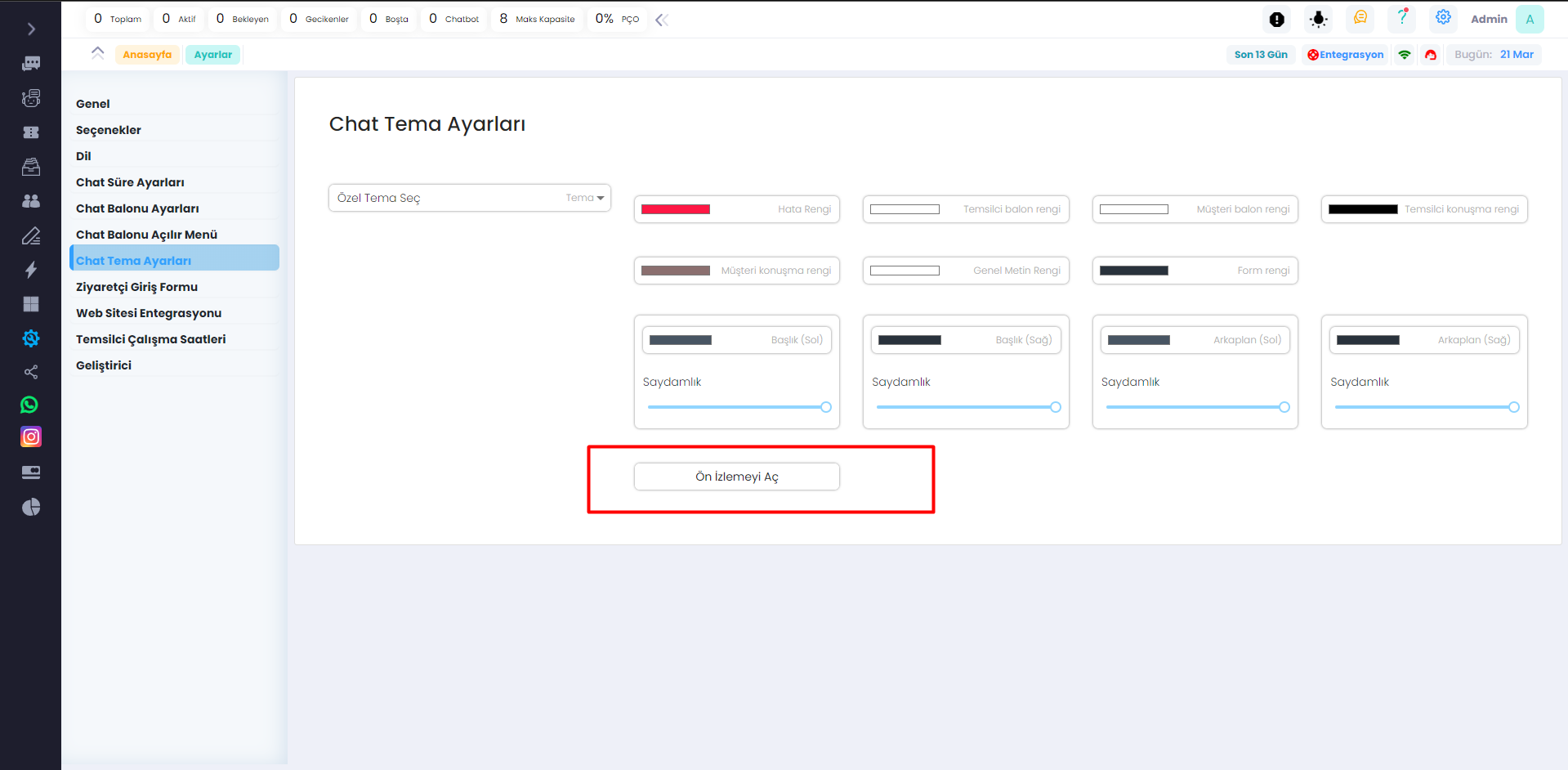
Task: Open the users group sidebar icon
Action: 31,201
